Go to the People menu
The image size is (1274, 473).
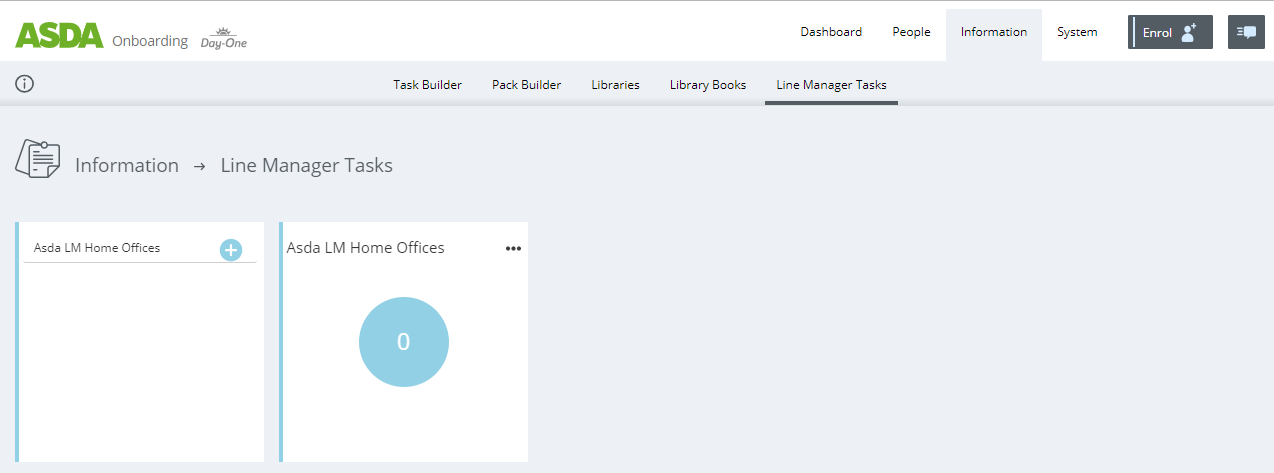(911, 32)
